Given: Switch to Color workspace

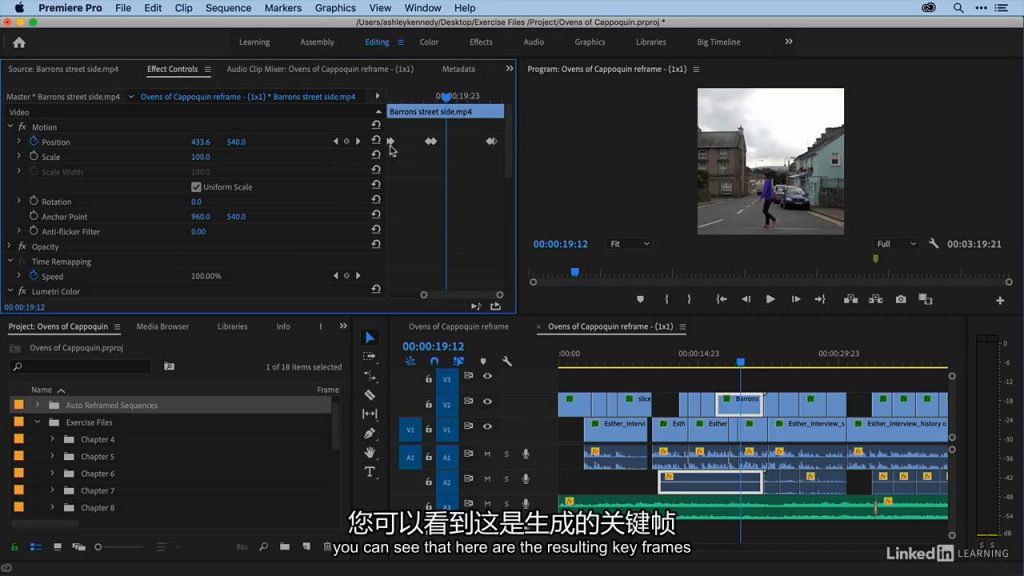Looking at the screenshot, I should click(428, 42).
